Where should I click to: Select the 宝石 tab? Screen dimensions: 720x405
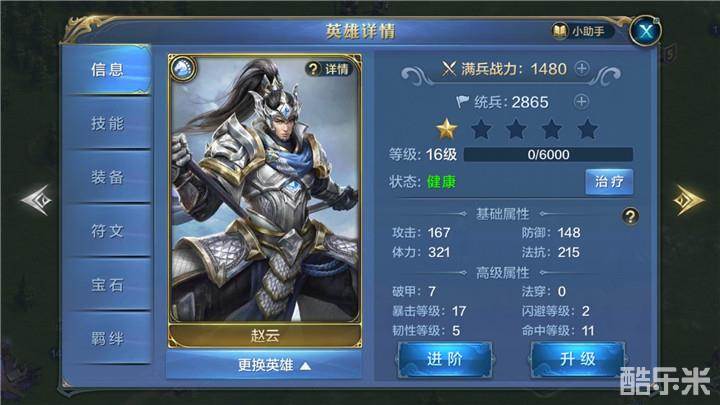click(x=107, y=284)
